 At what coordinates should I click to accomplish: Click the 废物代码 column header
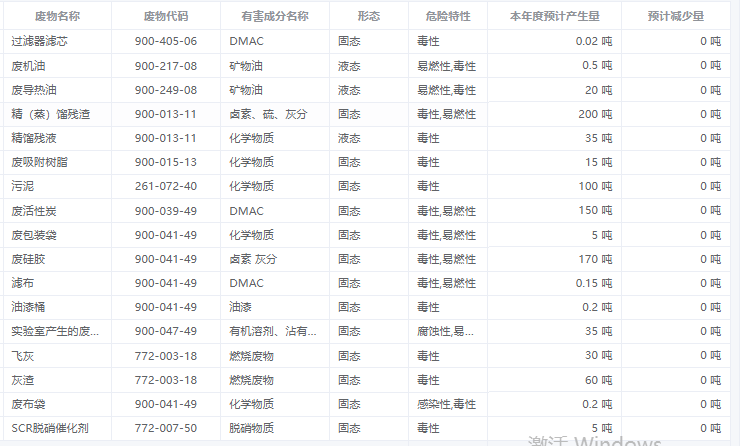coord(166,17)
